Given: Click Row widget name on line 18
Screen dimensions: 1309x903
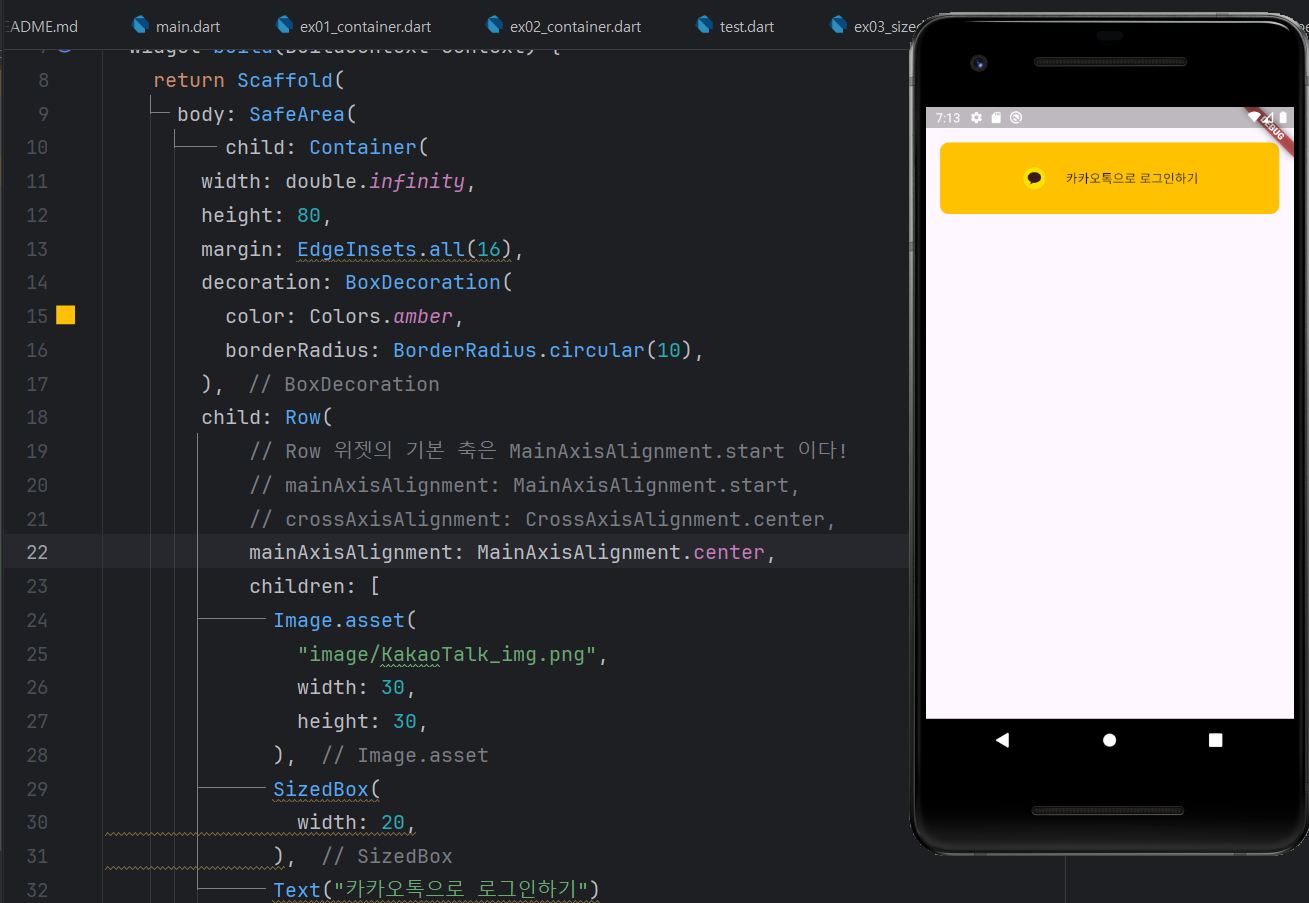Looking at the screenshot, I should [303, 417].
